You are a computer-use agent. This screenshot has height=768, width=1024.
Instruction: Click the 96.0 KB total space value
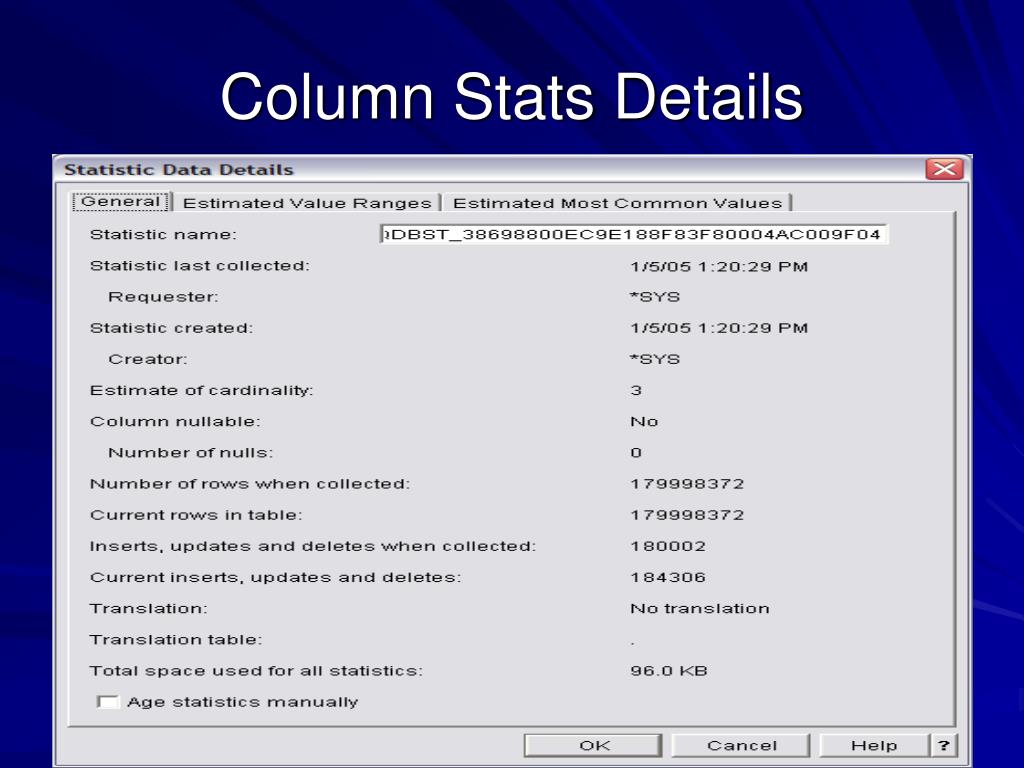point(668,670)
